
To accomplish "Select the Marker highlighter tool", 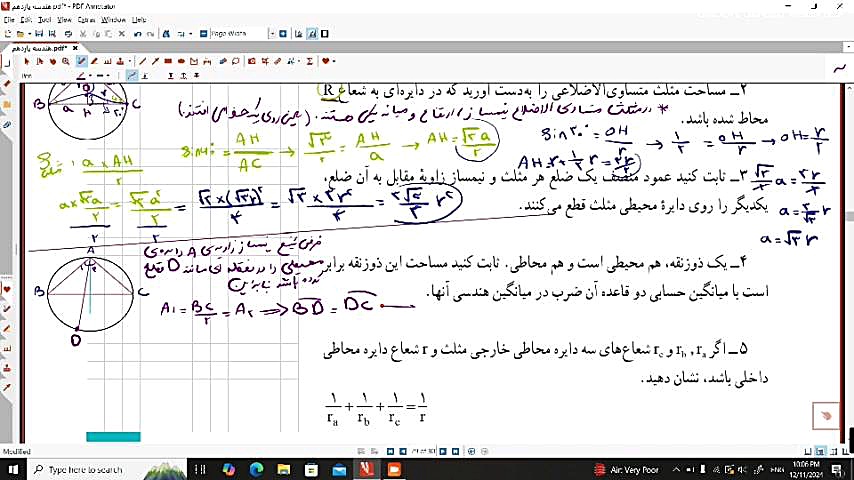I will pos(94,61).
